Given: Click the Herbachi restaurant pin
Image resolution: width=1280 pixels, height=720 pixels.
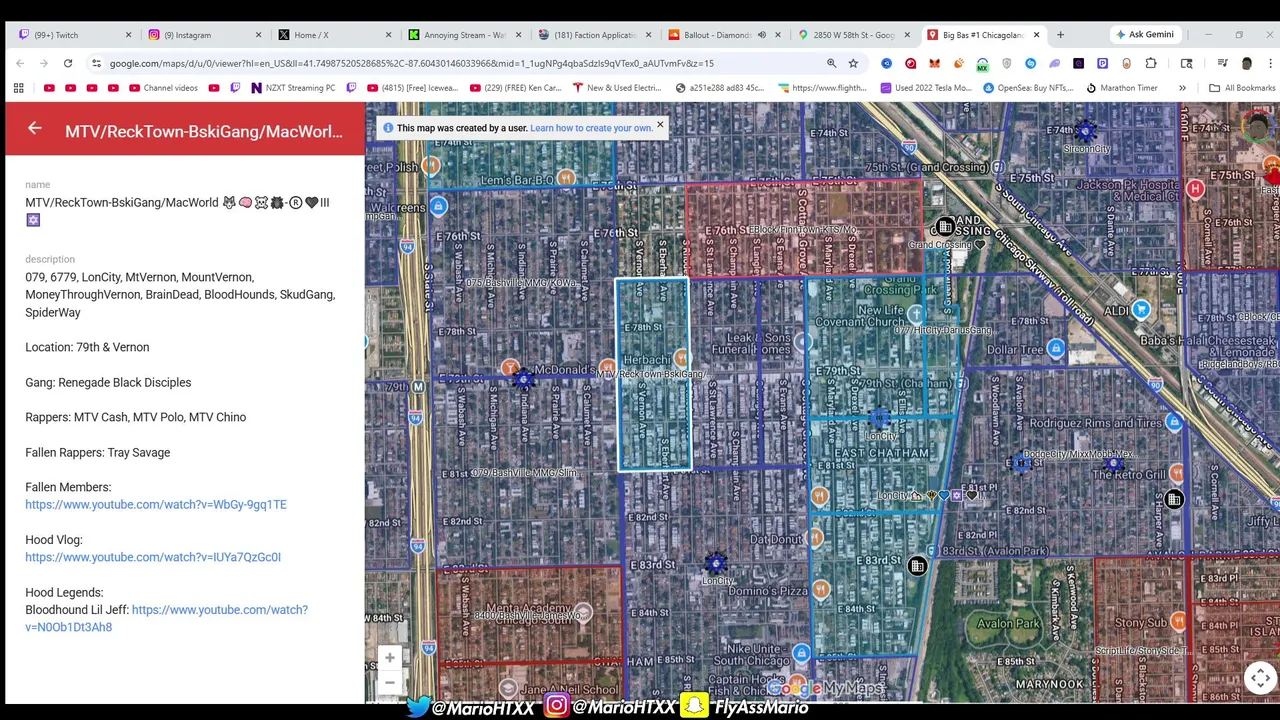Looking at the screenshot, I should [x=681, y=357].
